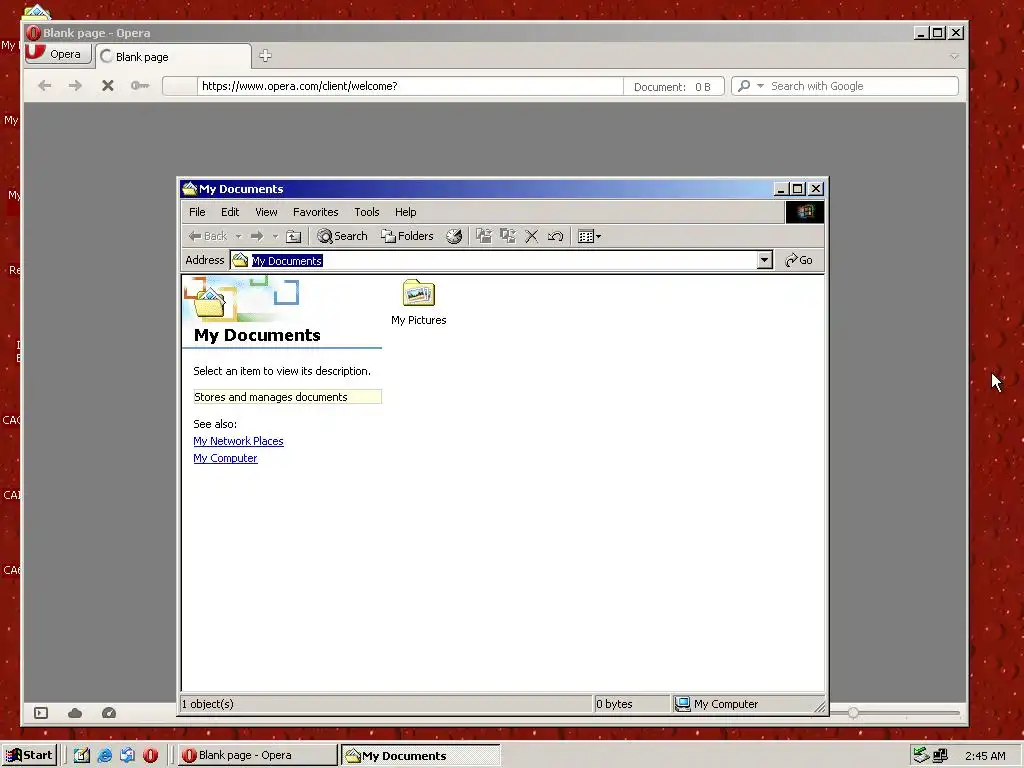1024x768 pixels.
Task: Click Opera's Back arrow
Action: click(44, 86)
